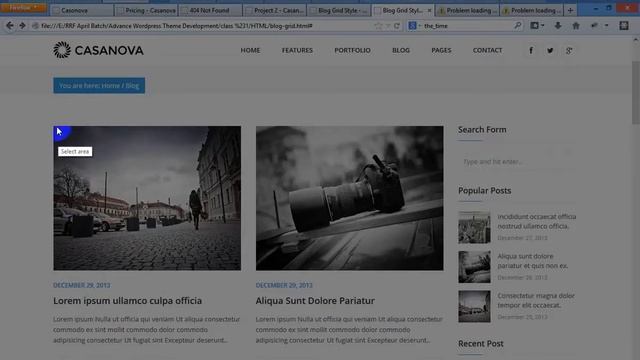Switch to the second Problem loading tab

[531, 10]
